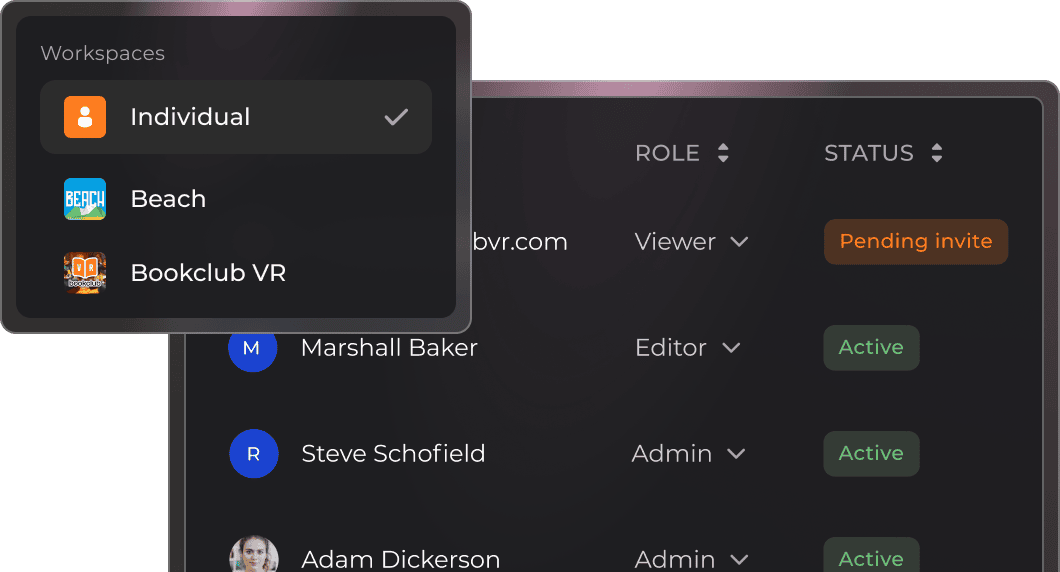Switch to the Bookclub VR workspace
Screen dimensions: 1060x572
[208, 273]
